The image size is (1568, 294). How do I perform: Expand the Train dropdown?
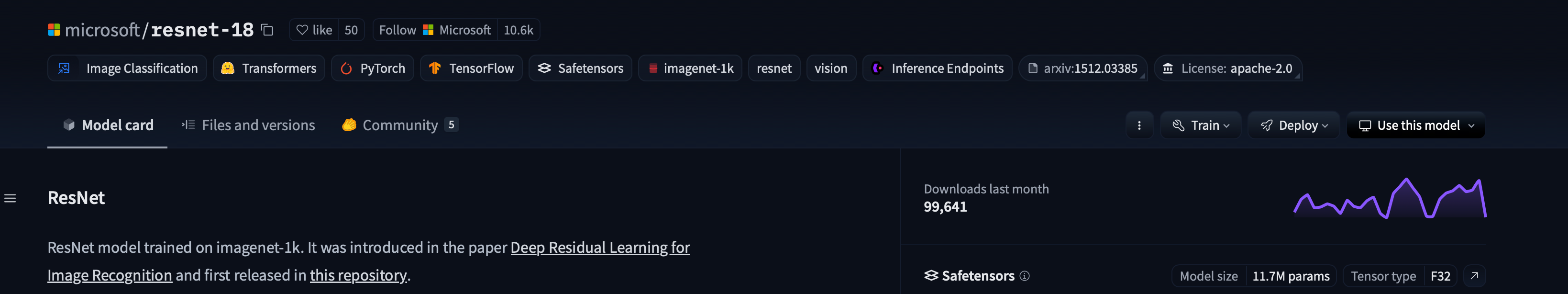point(1200,125)
